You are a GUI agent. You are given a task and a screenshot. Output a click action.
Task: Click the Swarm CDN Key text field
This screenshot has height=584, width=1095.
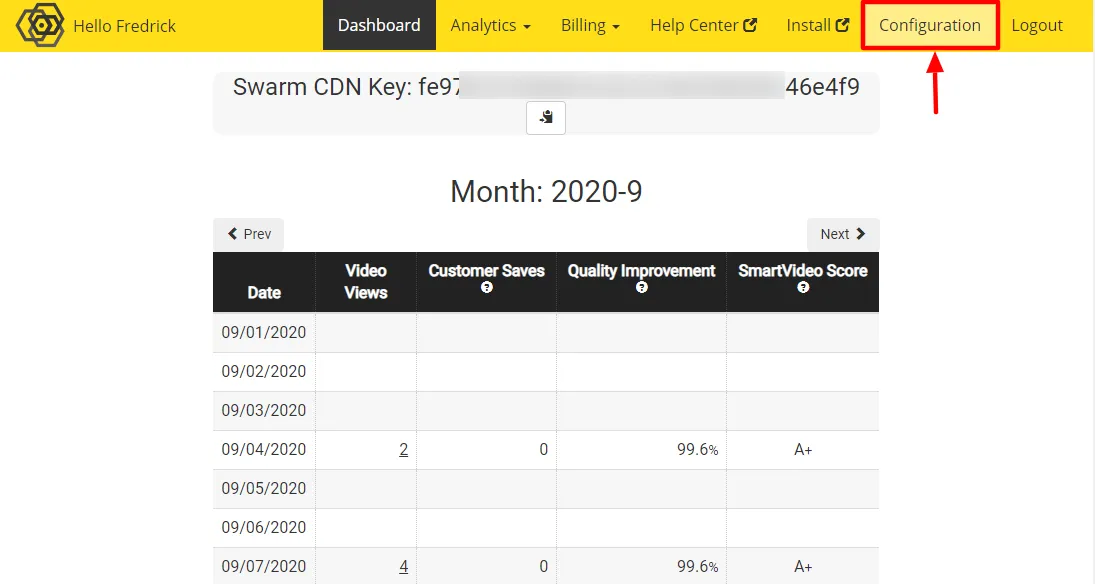(546, 87)
